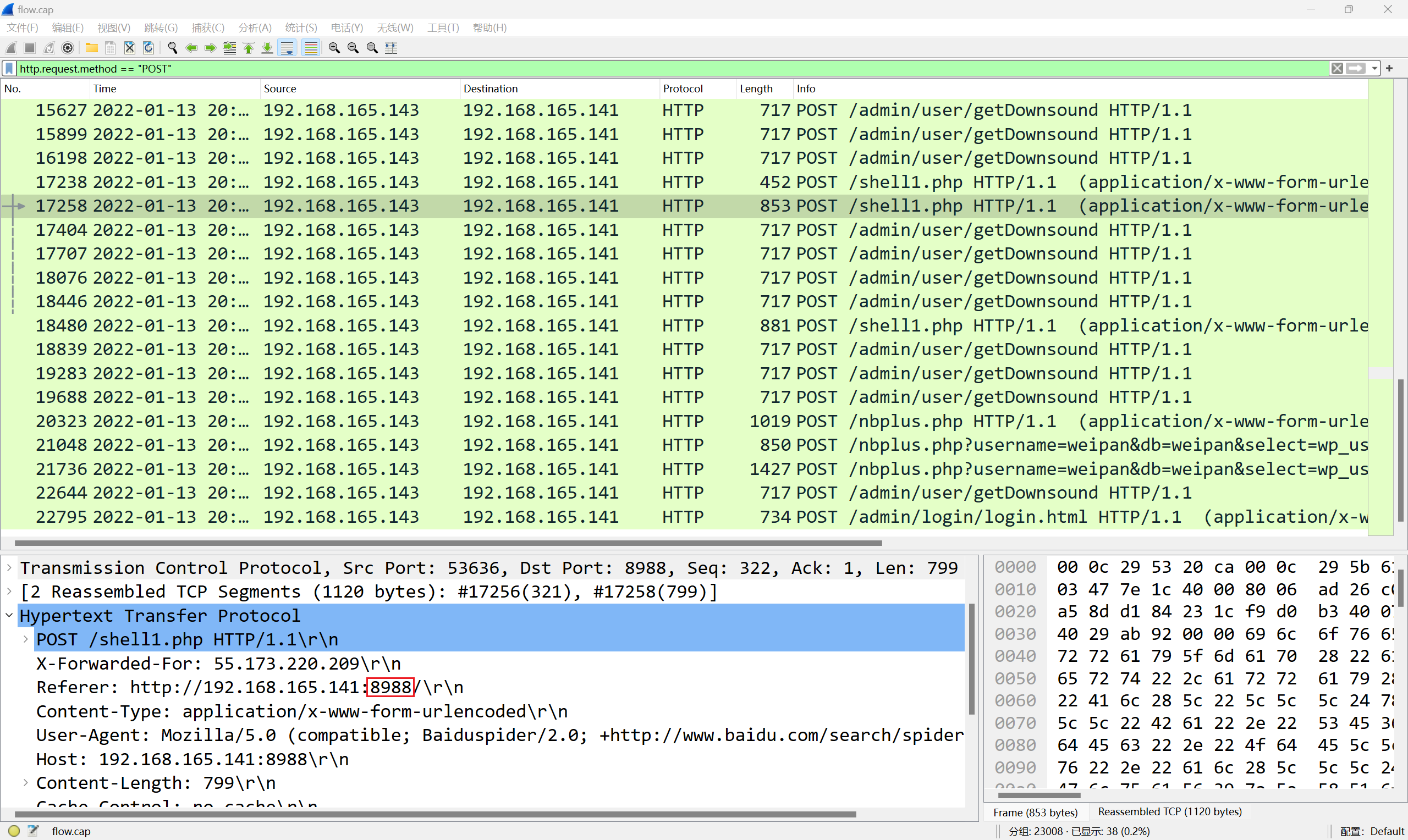Viewport: 1408px width, 840px height.
Task: Reload the capture file
Action: pos(148,48)
